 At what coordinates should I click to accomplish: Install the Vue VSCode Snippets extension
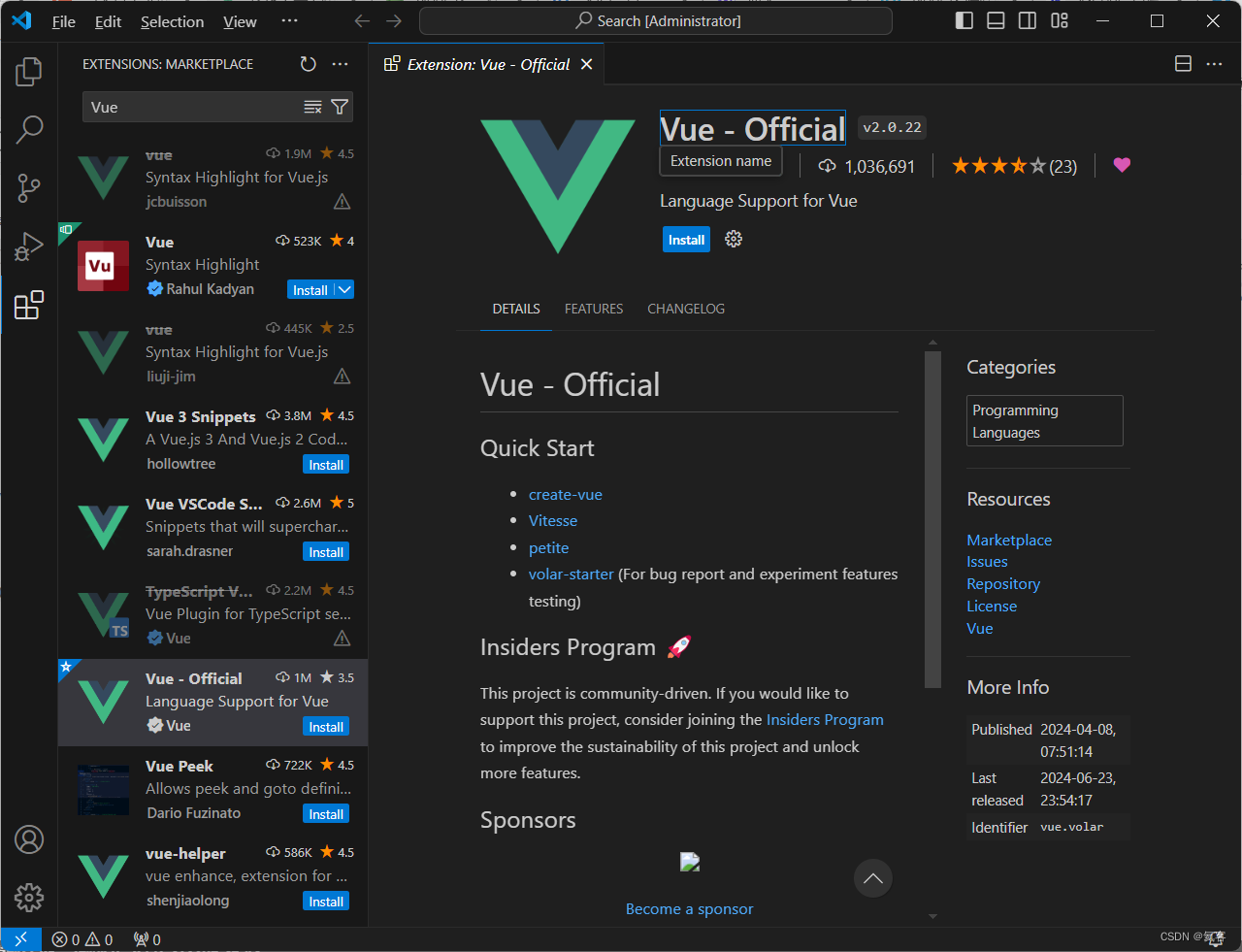(326, 552)
